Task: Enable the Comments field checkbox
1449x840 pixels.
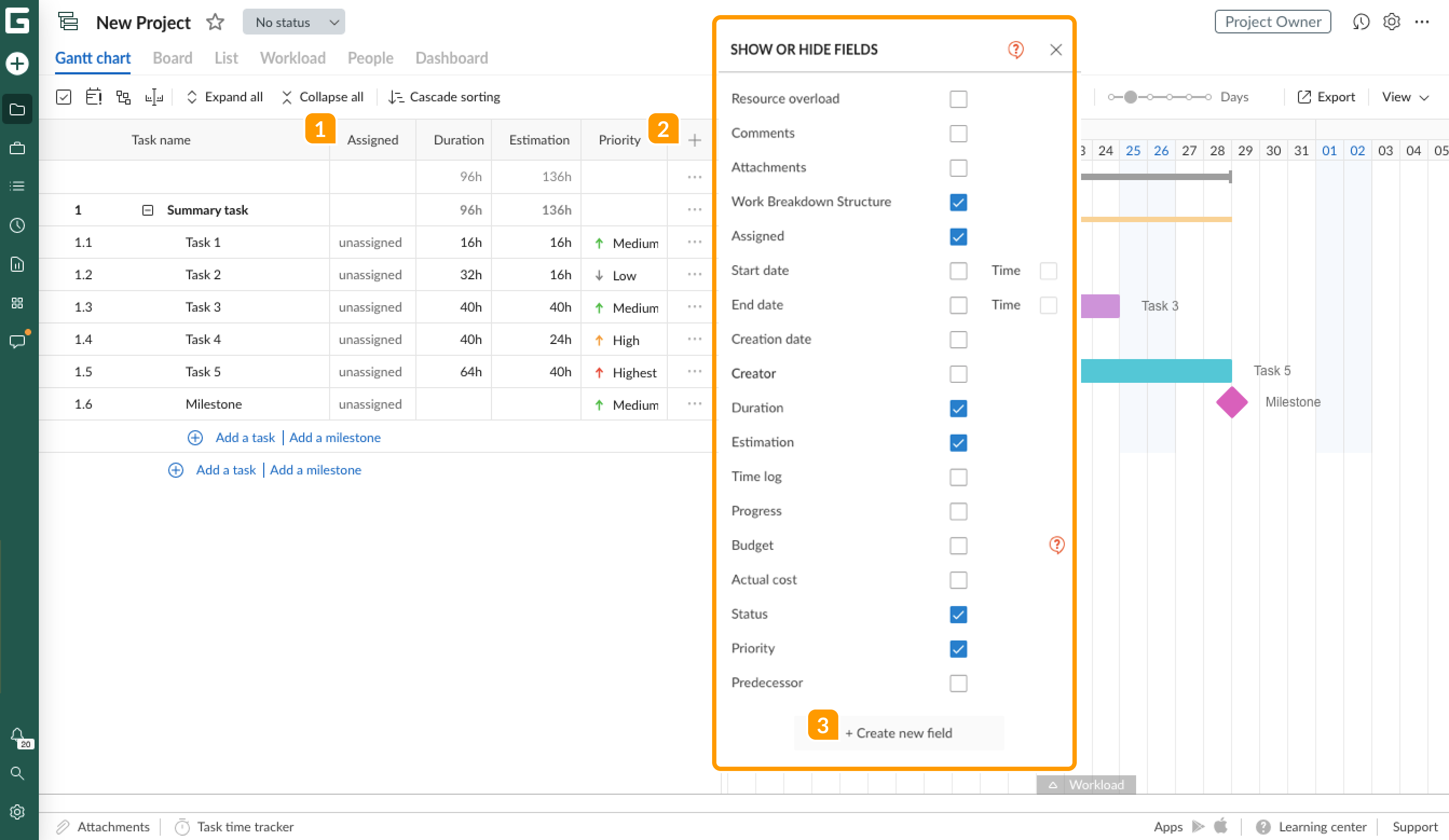Action: (x=958, y=133)
